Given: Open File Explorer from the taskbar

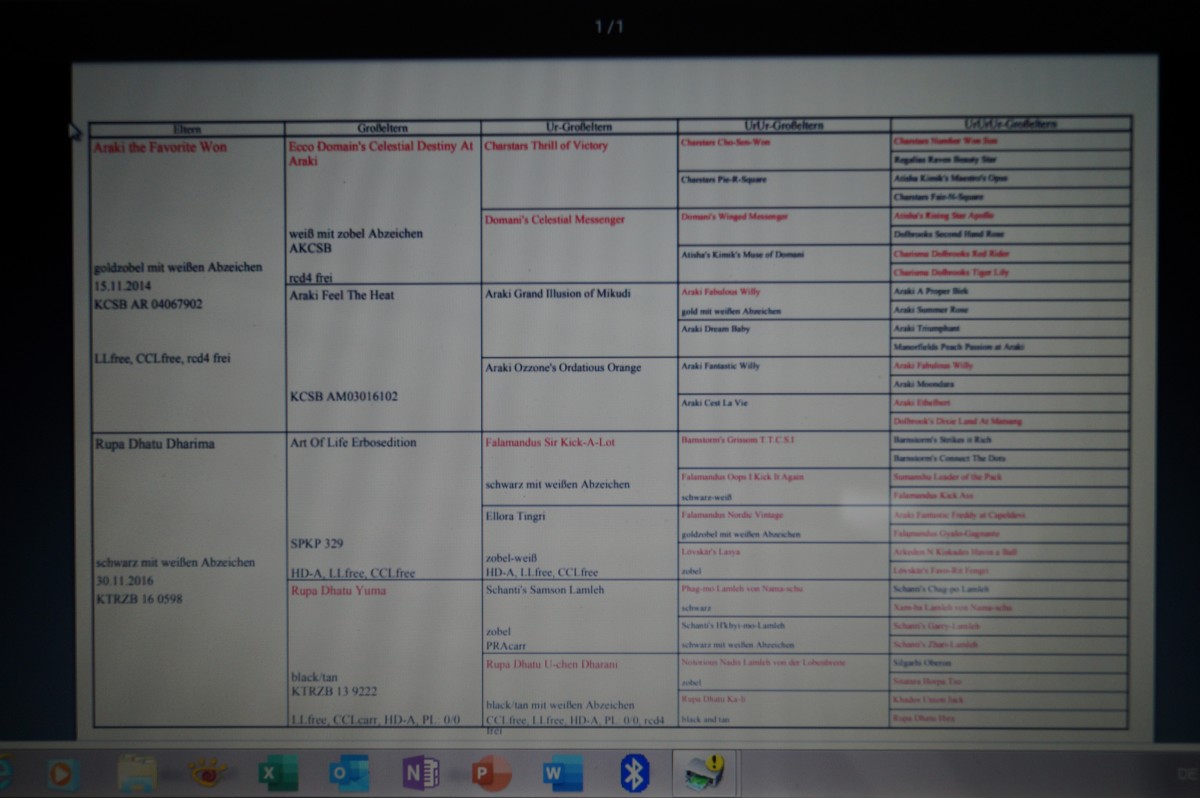Looking at the screenshot, I should coord(137,773).
